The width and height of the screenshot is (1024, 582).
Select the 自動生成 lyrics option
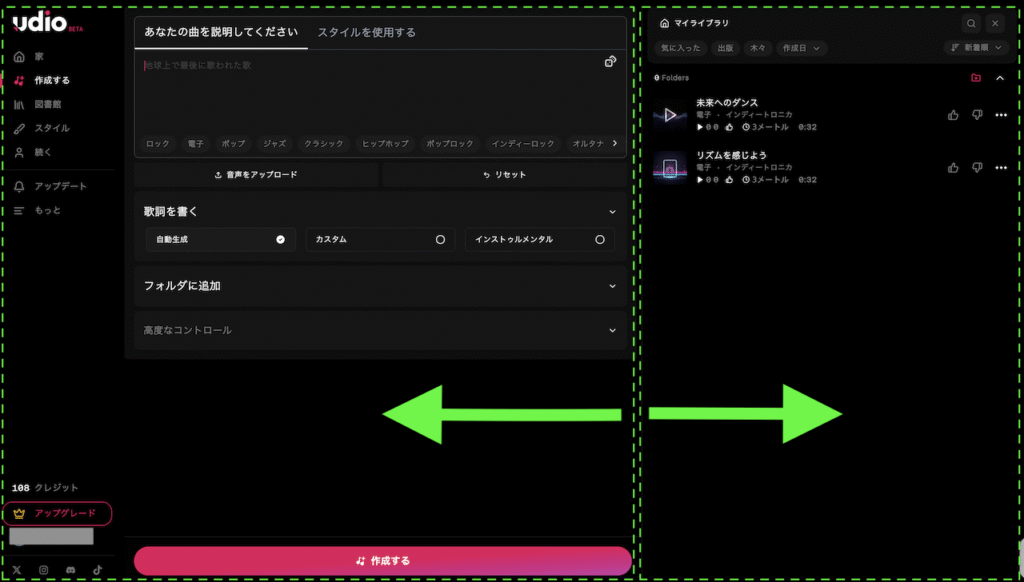pos(220,240)
